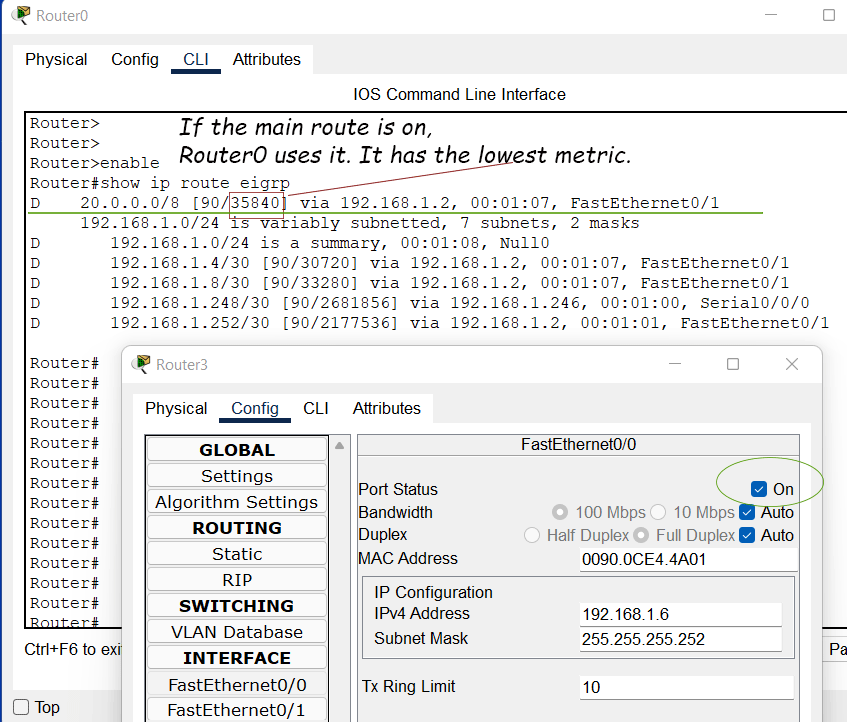The image size is (847, 722).
Task: Maximize the Router0 window
Action: (x=829, y=15)
